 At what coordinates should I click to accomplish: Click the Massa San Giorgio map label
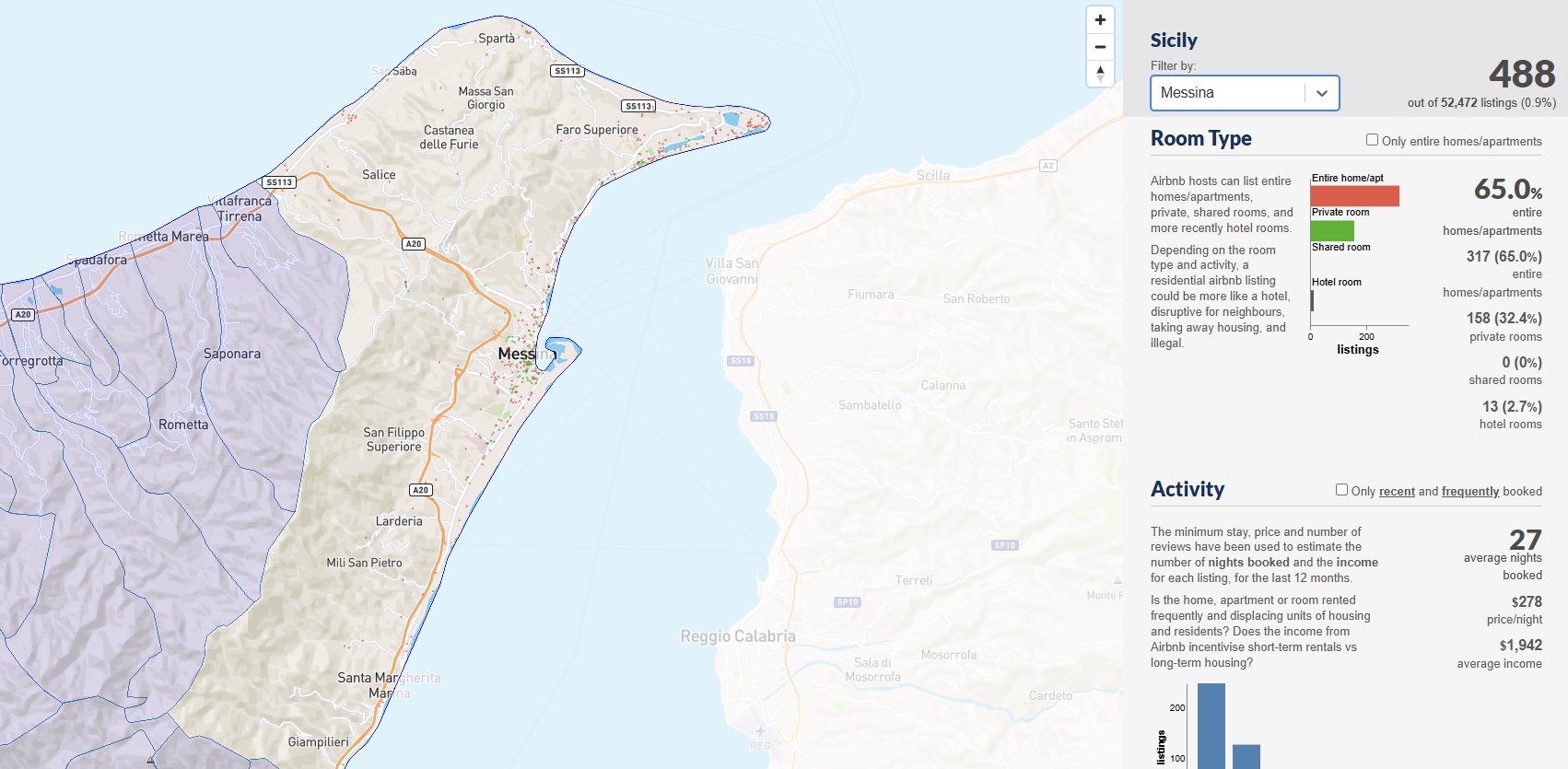pos(486,98)
